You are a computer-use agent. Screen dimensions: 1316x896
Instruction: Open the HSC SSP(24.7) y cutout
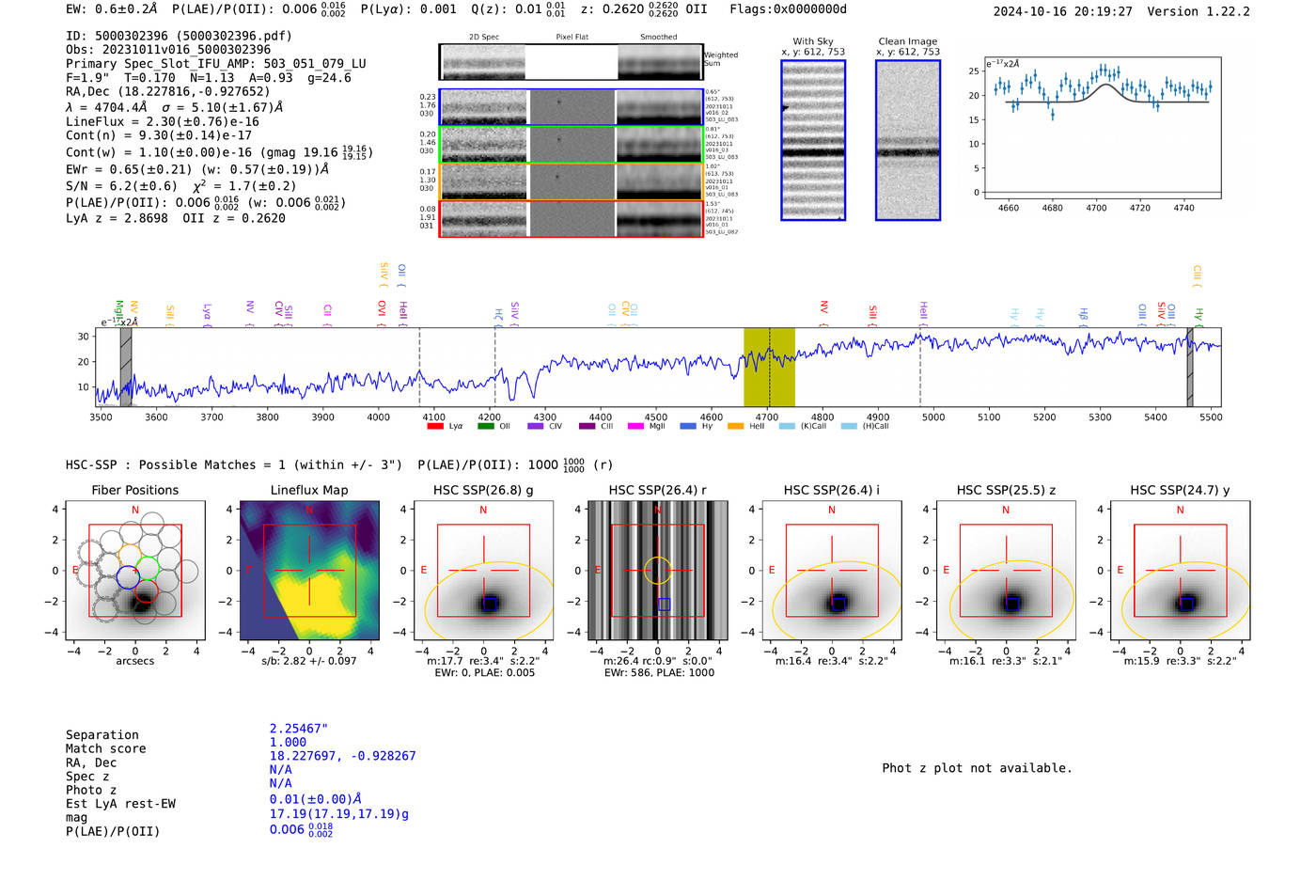[x=1180, y=571]
